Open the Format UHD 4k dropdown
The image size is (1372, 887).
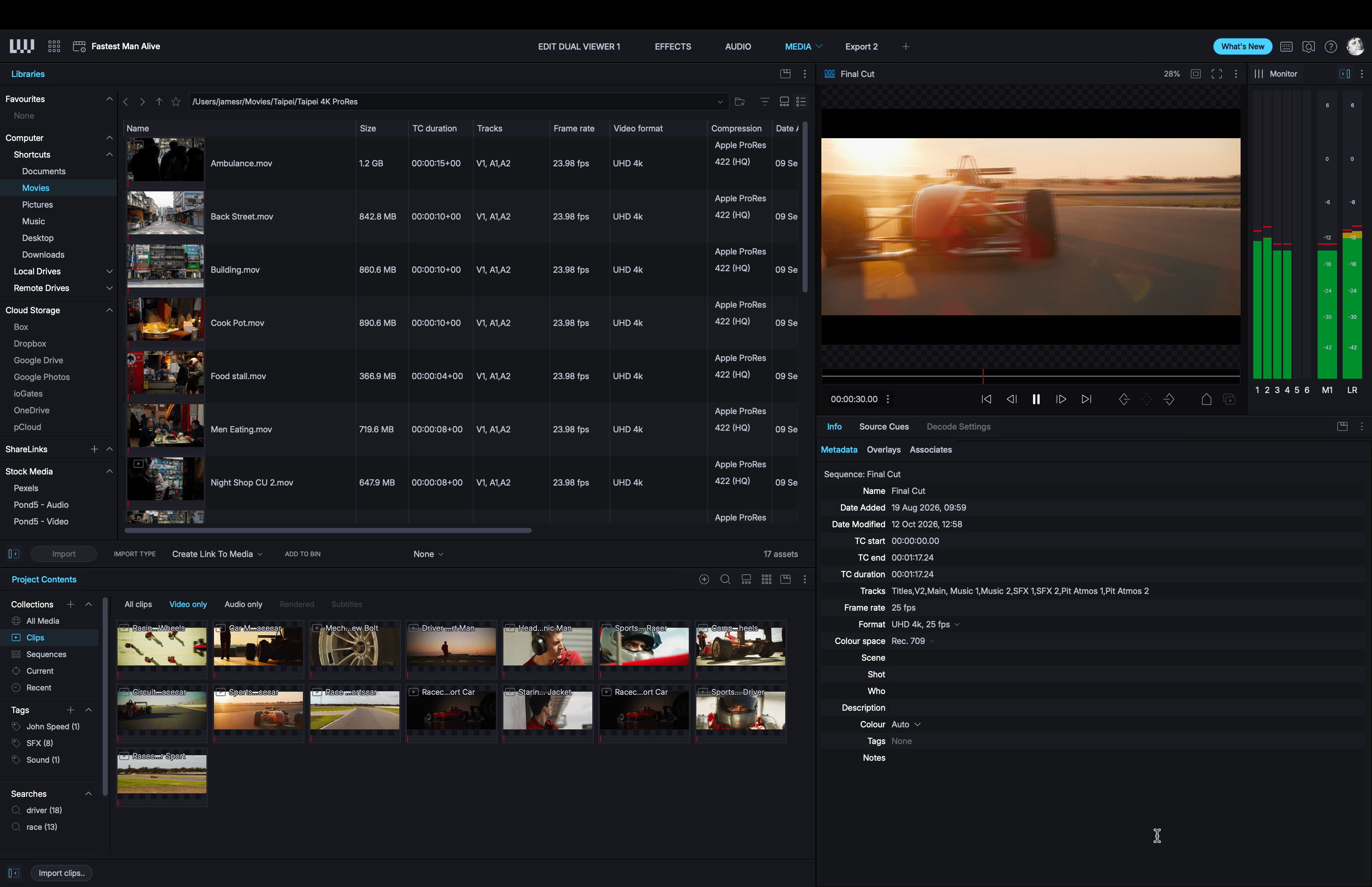925,625
